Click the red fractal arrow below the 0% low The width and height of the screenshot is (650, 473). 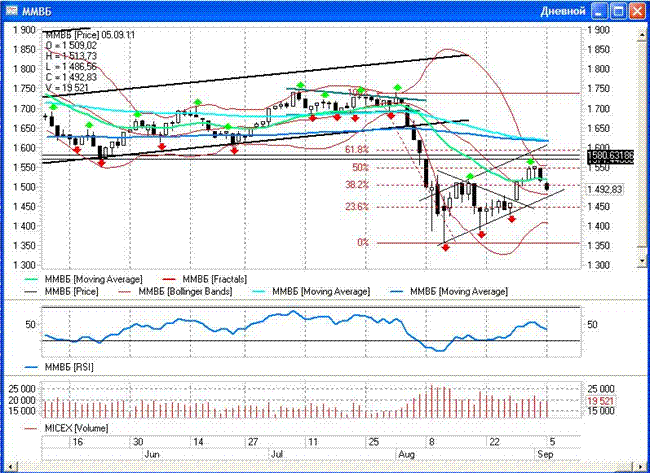click(446, 247)
